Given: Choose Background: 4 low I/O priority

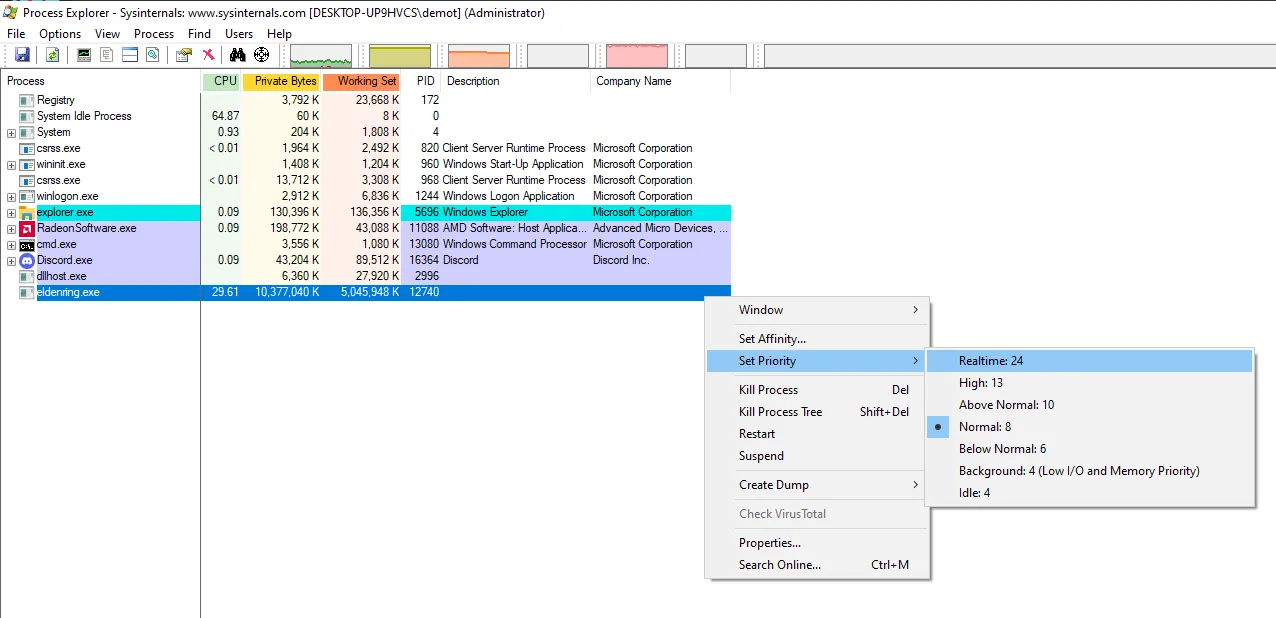Looking at the screenshot, I should 1090,471.
